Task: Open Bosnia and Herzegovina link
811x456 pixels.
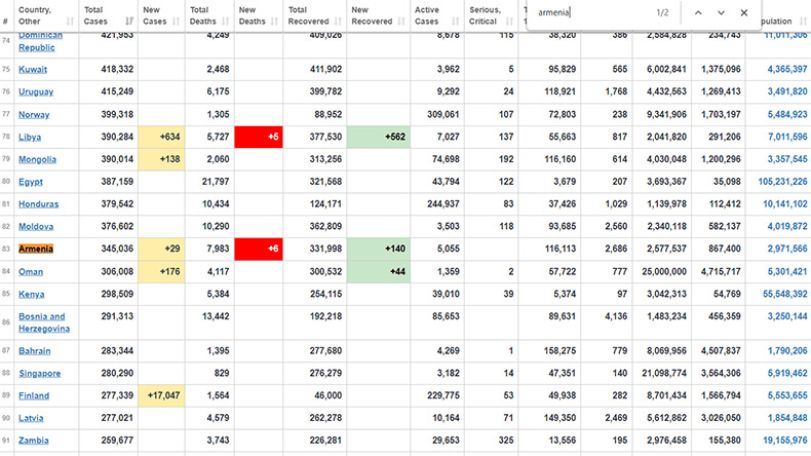Action: (44, 322)
